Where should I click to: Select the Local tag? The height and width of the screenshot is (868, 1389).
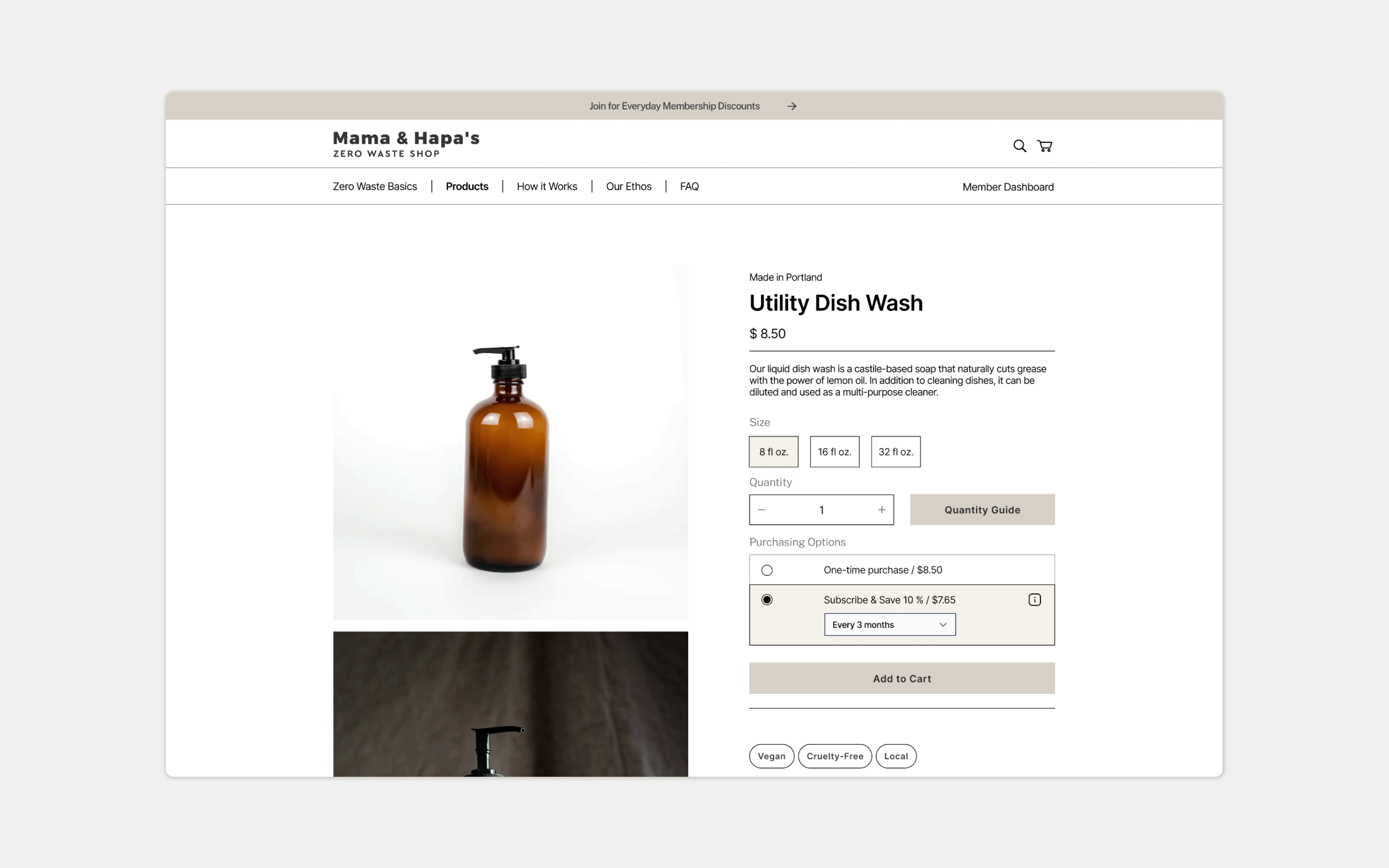point(896,756)
